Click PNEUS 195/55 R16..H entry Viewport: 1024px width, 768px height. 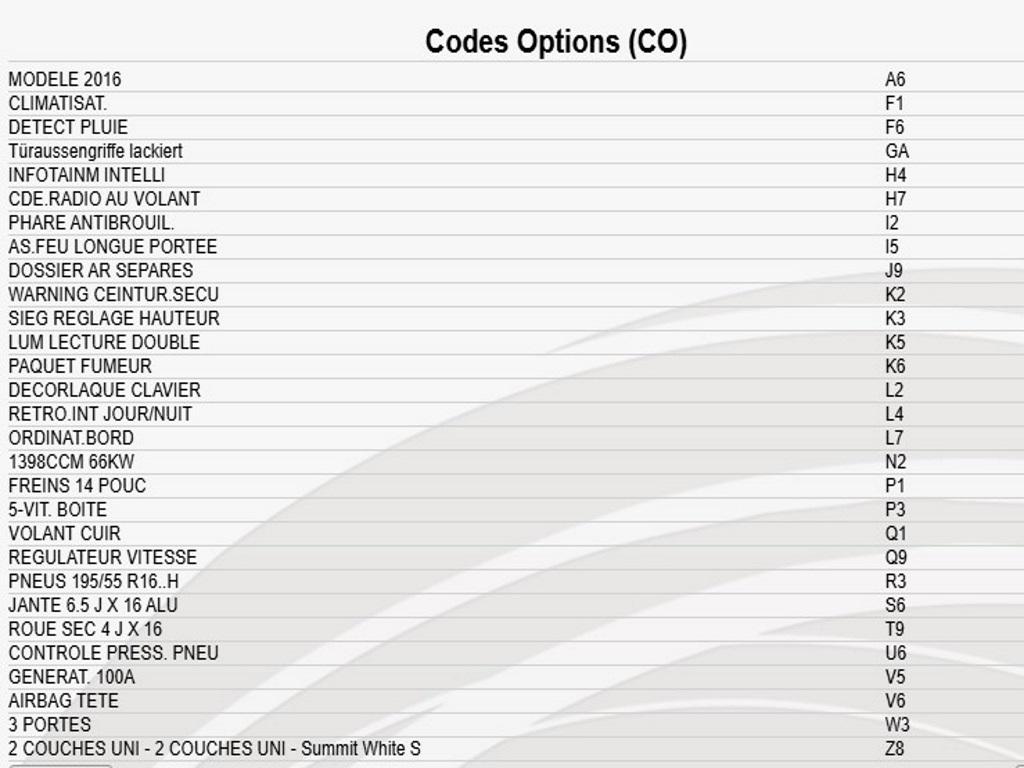93,581
